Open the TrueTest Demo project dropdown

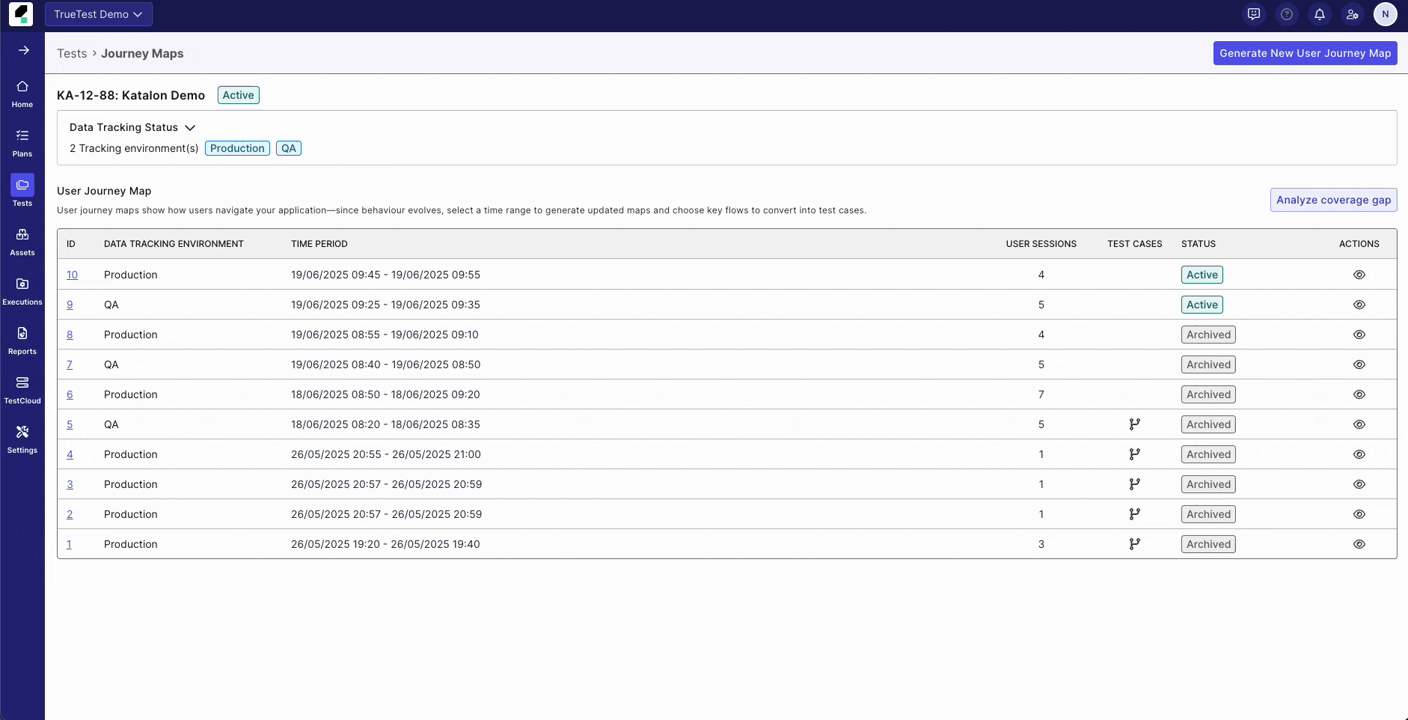(99, 14)
